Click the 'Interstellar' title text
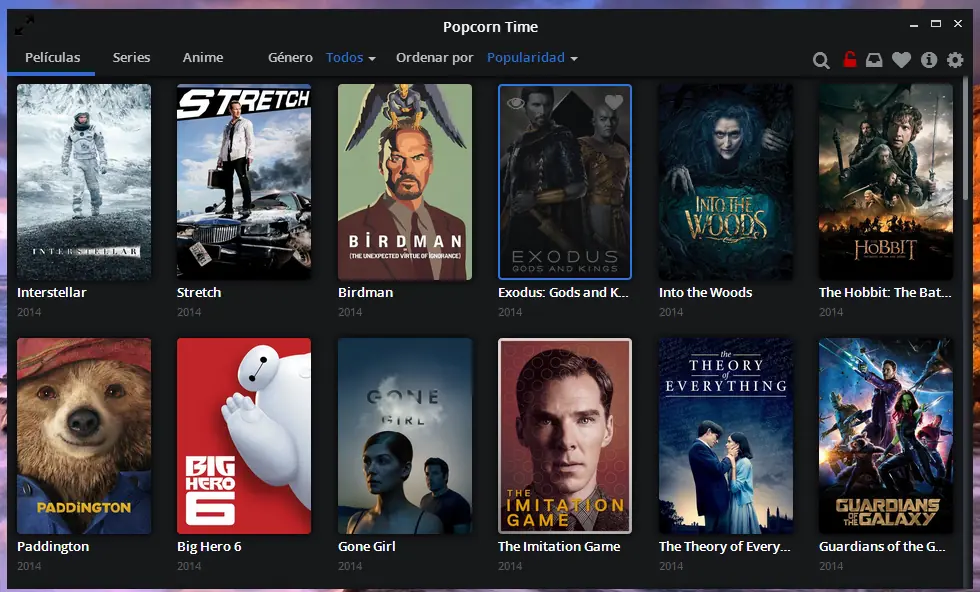980x592 pixels. (51, 293)
